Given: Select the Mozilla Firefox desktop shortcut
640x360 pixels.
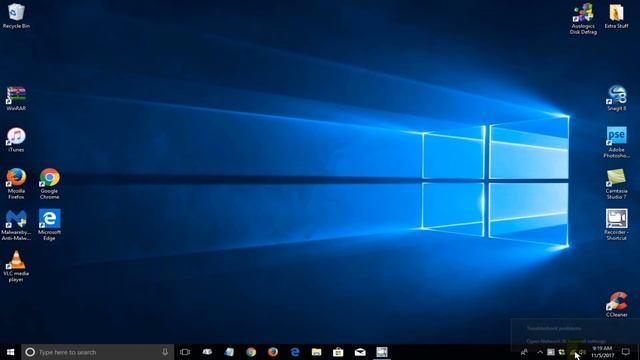Looking at the screenshot, I should [16, 184].
